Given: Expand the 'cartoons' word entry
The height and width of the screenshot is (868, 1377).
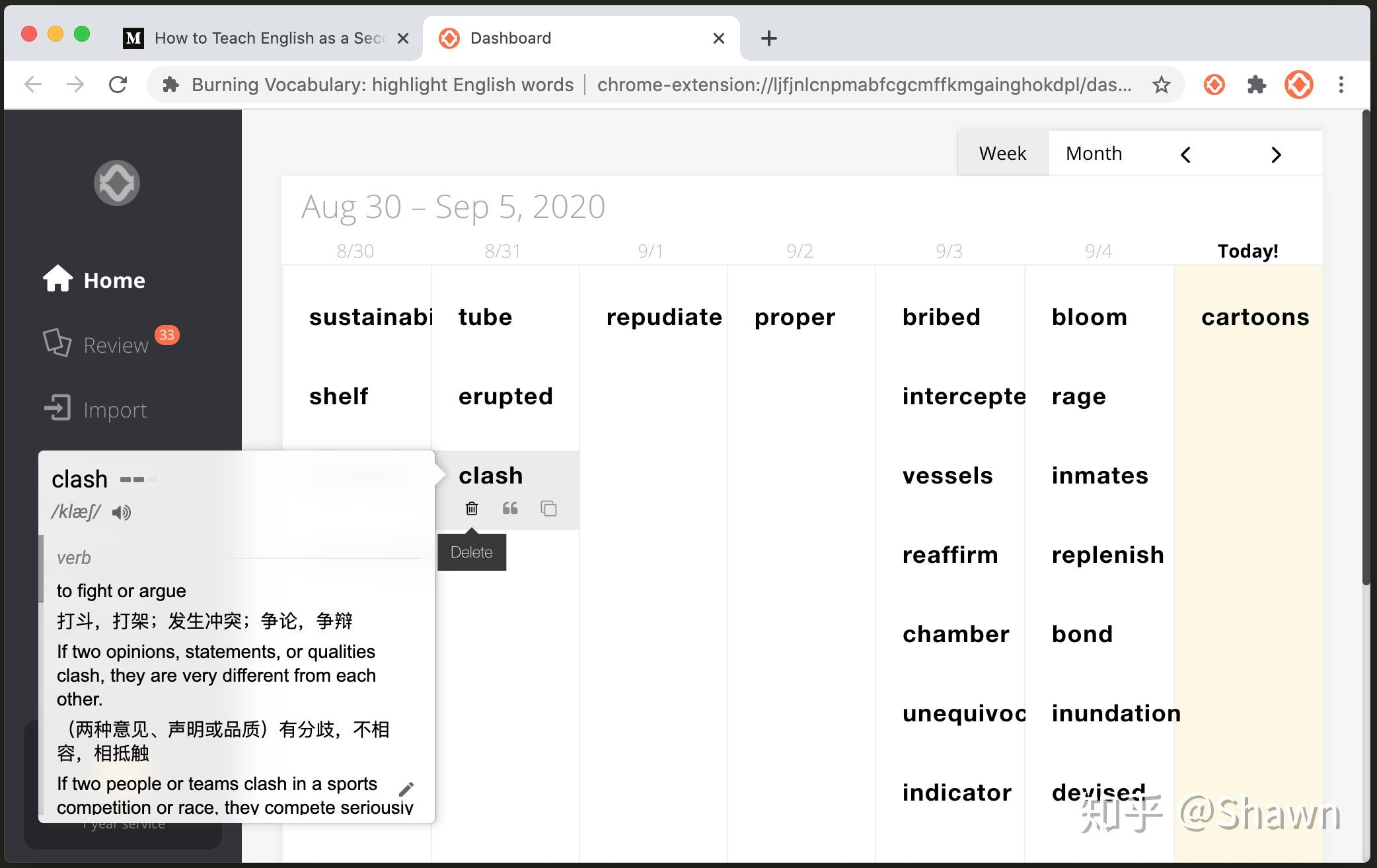Looking at the screenshot, I should (1255, 316).
